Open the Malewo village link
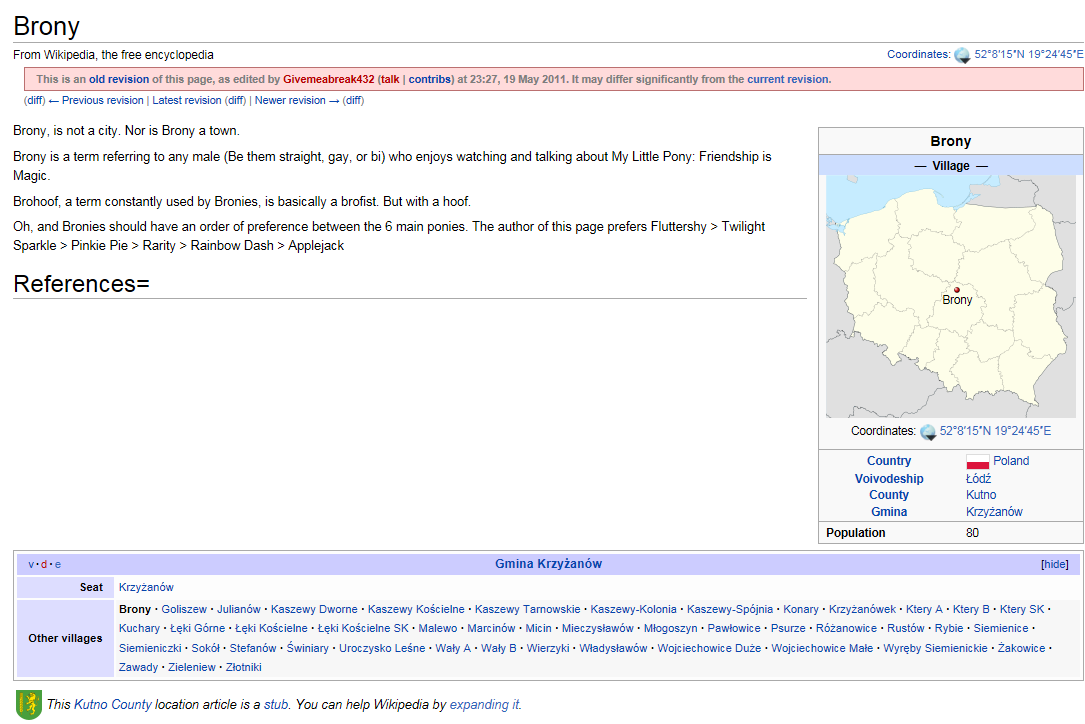1085x724 pixels. click(437, 628)
